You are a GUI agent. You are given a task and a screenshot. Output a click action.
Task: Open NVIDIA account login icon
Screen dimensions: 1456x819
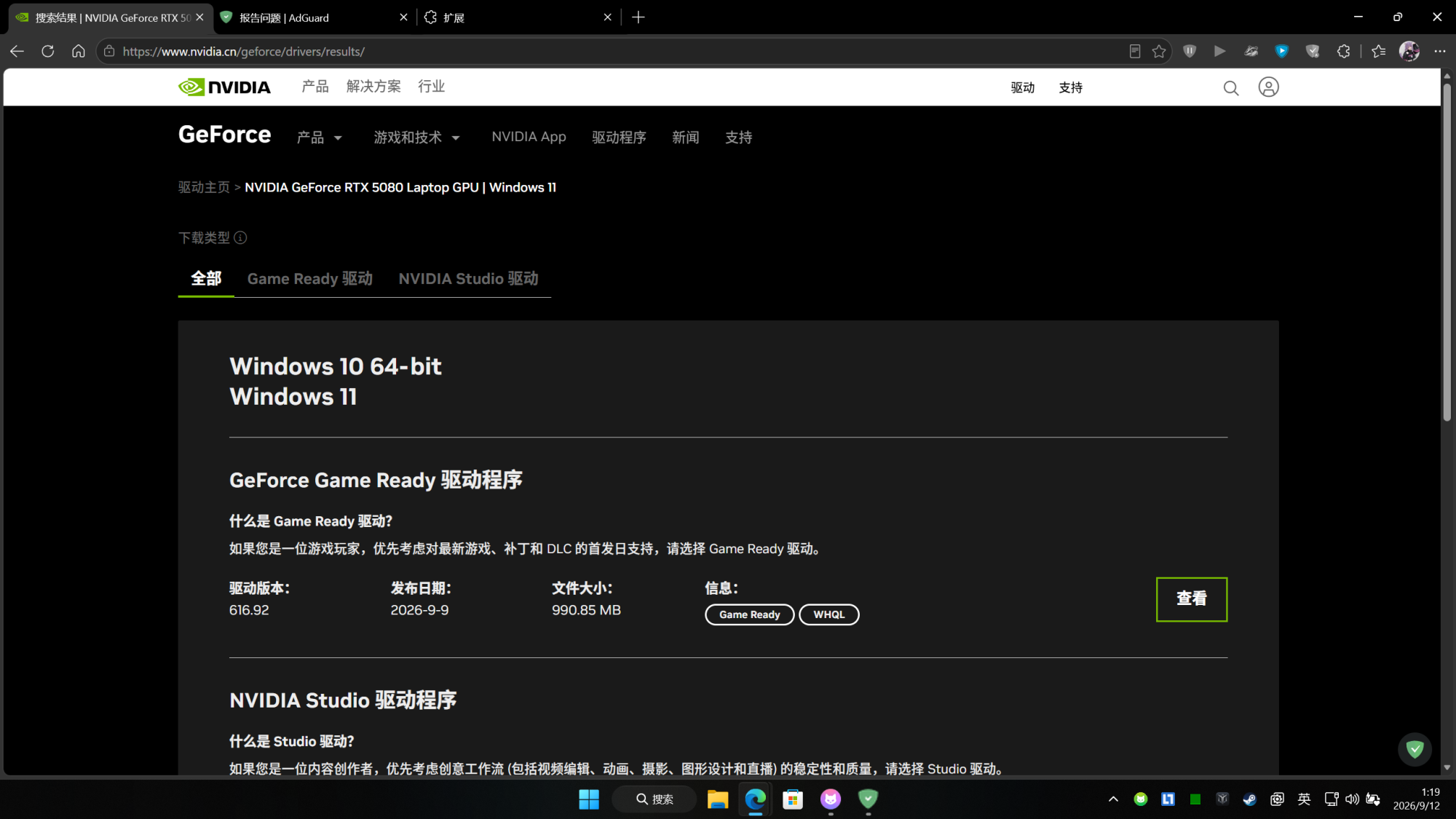(x=1268, y=87)
